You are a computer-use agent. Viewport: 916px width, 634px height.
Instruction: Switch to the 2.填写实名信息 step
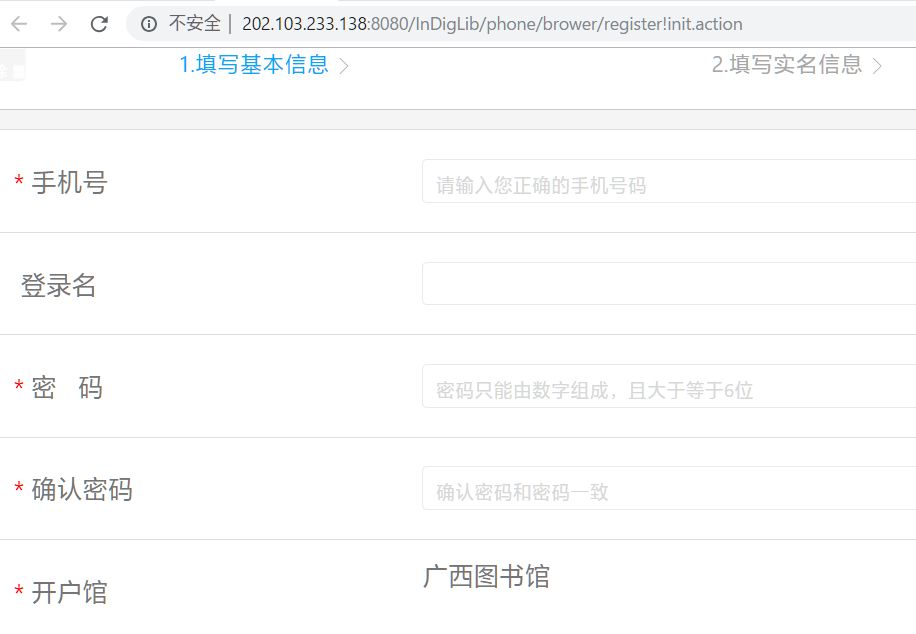point(786,65)
